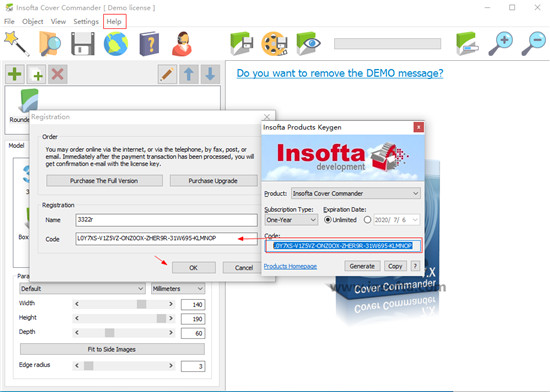Open Products Homepage link
The width and height of the screenshot is (550, 392).
click(290, 266)
